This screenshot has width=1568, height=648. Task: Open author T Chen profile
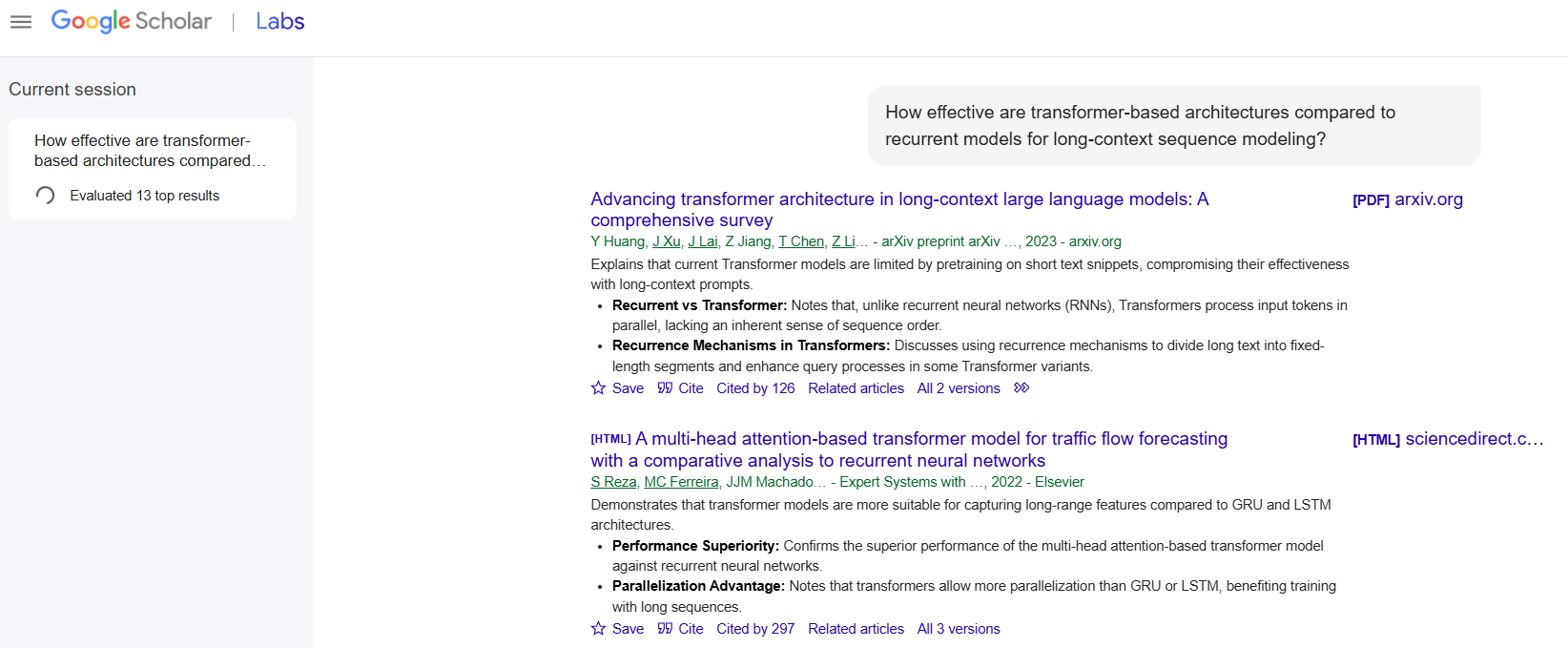pos(801,241)
